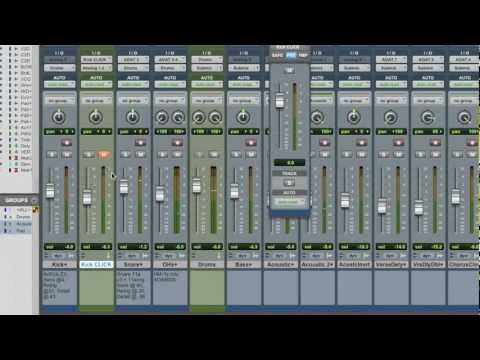The height and width of the screenshot is (360, 480).
Task: Click the Kick CLICK track name button
Action: click(x=96, y=264)
